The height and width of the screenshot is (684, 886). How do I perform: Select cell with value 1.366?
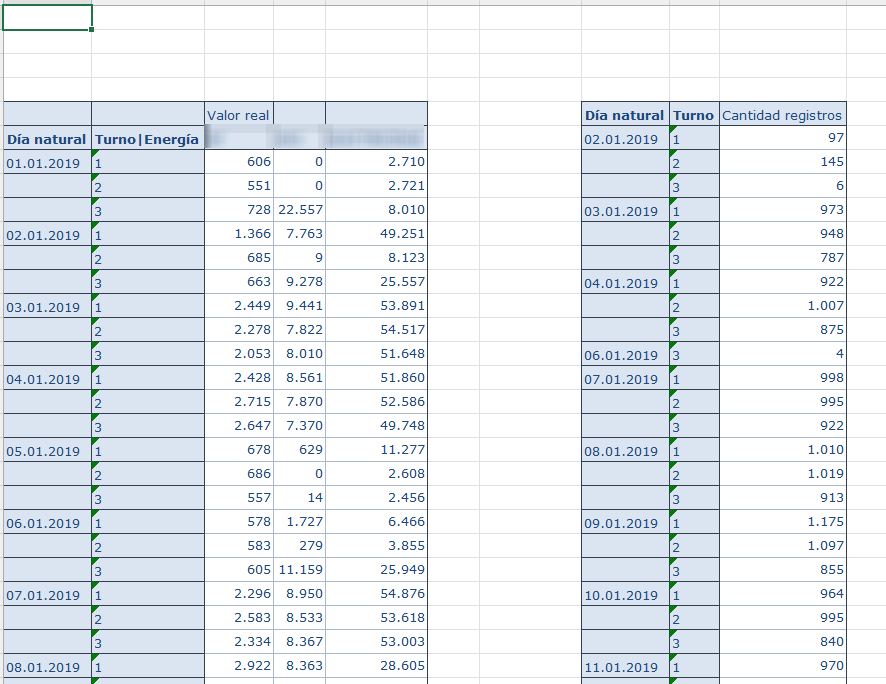[x=239, y=233]
